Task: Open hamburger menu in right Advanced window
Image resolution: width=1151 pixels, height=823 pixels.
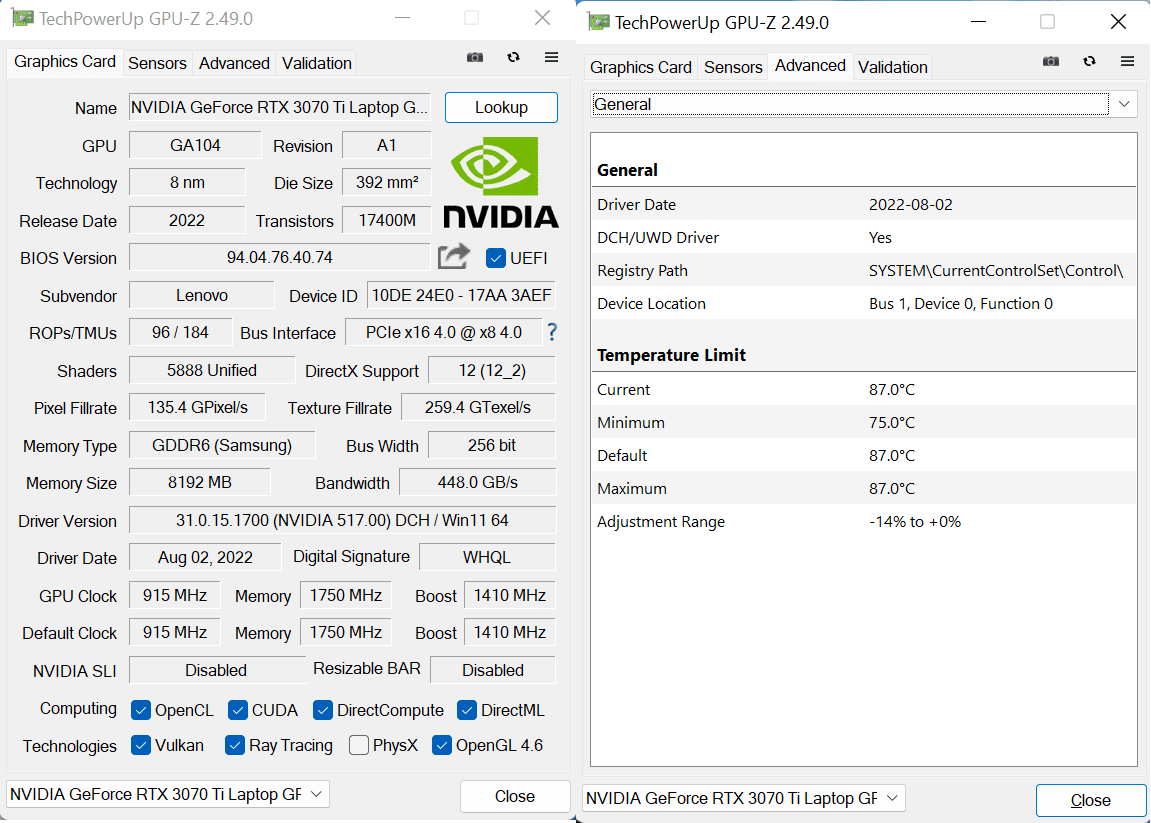Action: 1128,62
